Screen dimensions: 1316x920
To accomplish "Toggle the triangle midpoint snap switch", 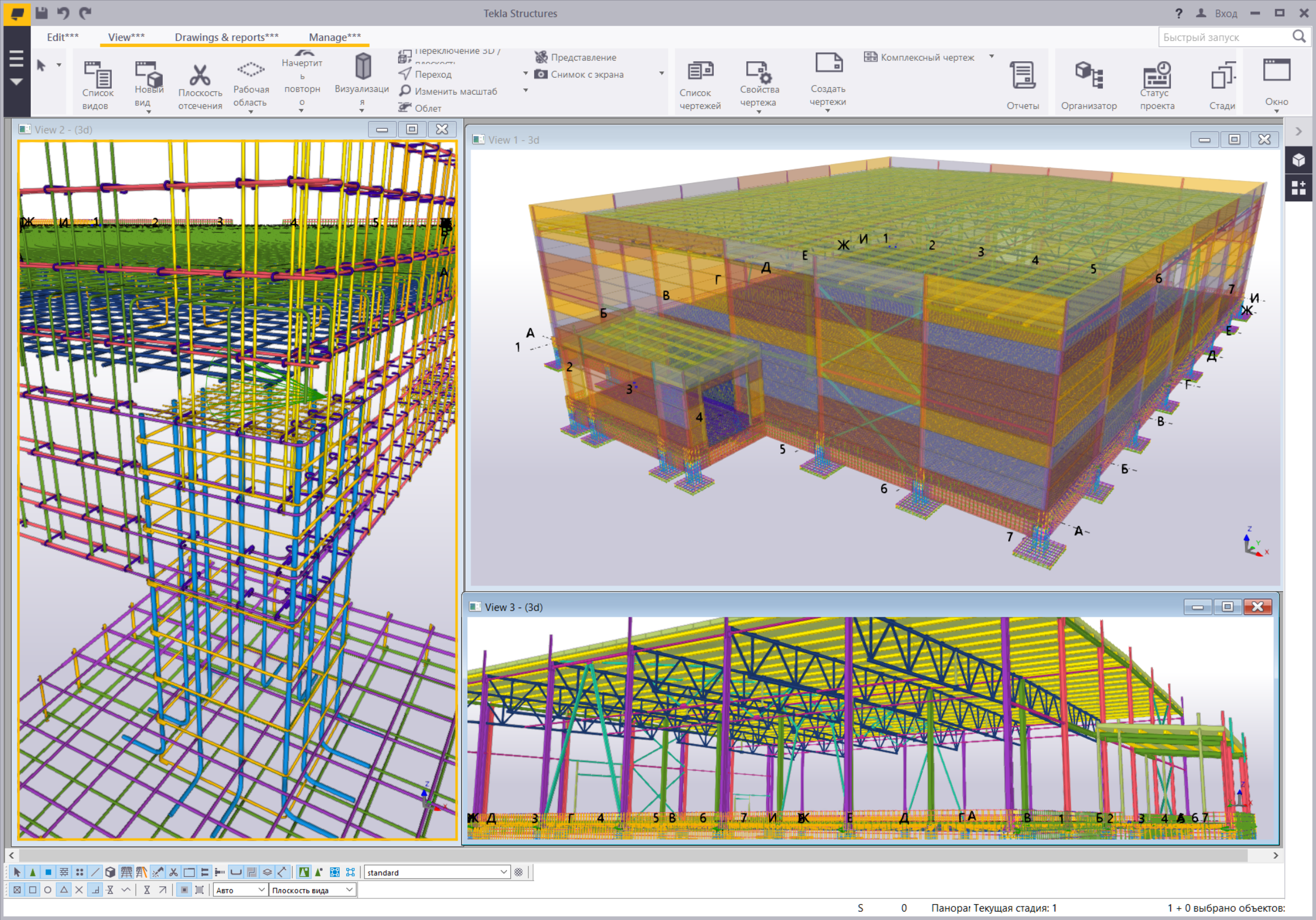I will 64,889.
